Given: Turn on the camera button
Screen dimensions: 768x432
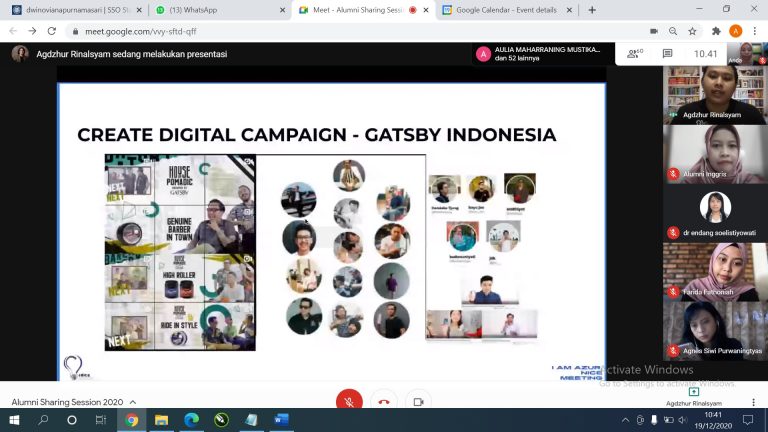Looking at the screenshot, I should pyautogui.click(x=418, y=401).
